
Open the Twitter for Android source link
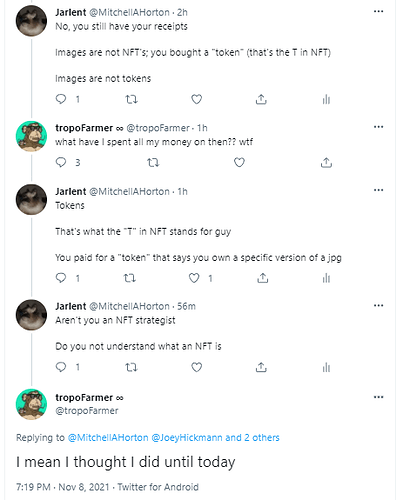click(158, 487)
